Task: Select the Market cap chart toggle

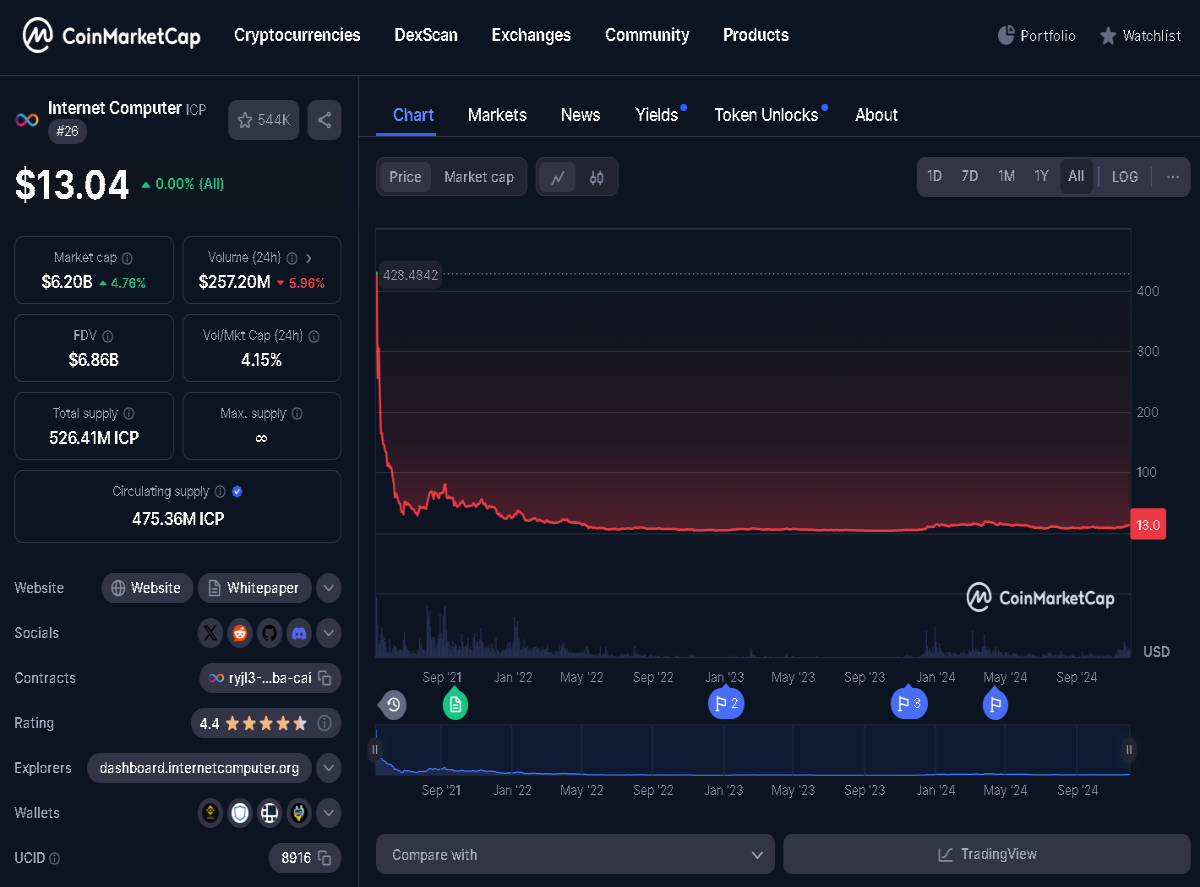Action: [x=479, y=177]
